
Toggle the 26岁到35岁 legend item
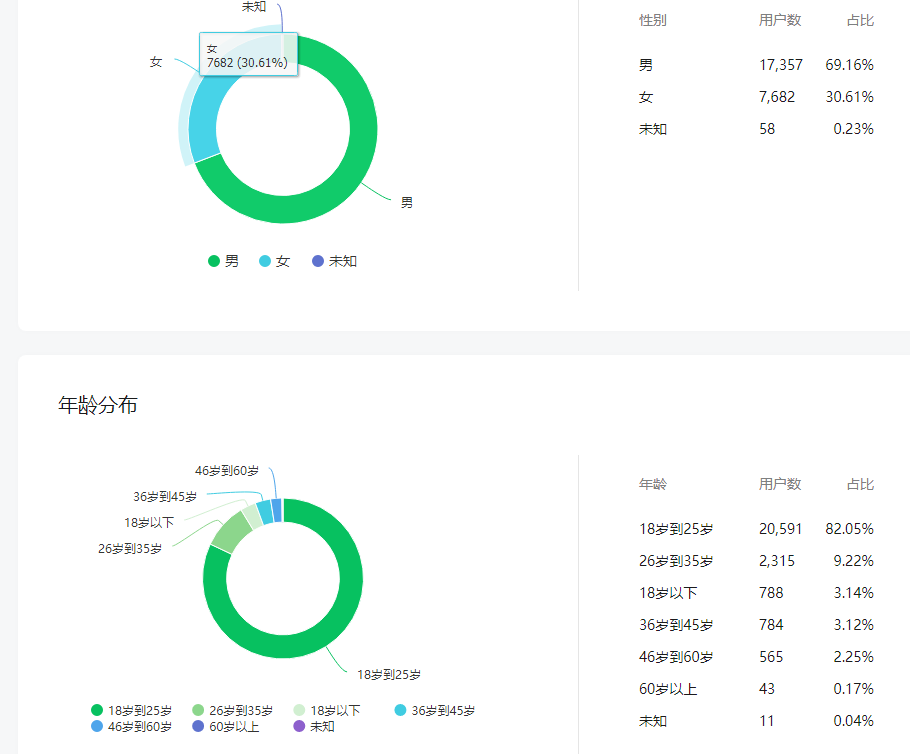click(233, 710)
